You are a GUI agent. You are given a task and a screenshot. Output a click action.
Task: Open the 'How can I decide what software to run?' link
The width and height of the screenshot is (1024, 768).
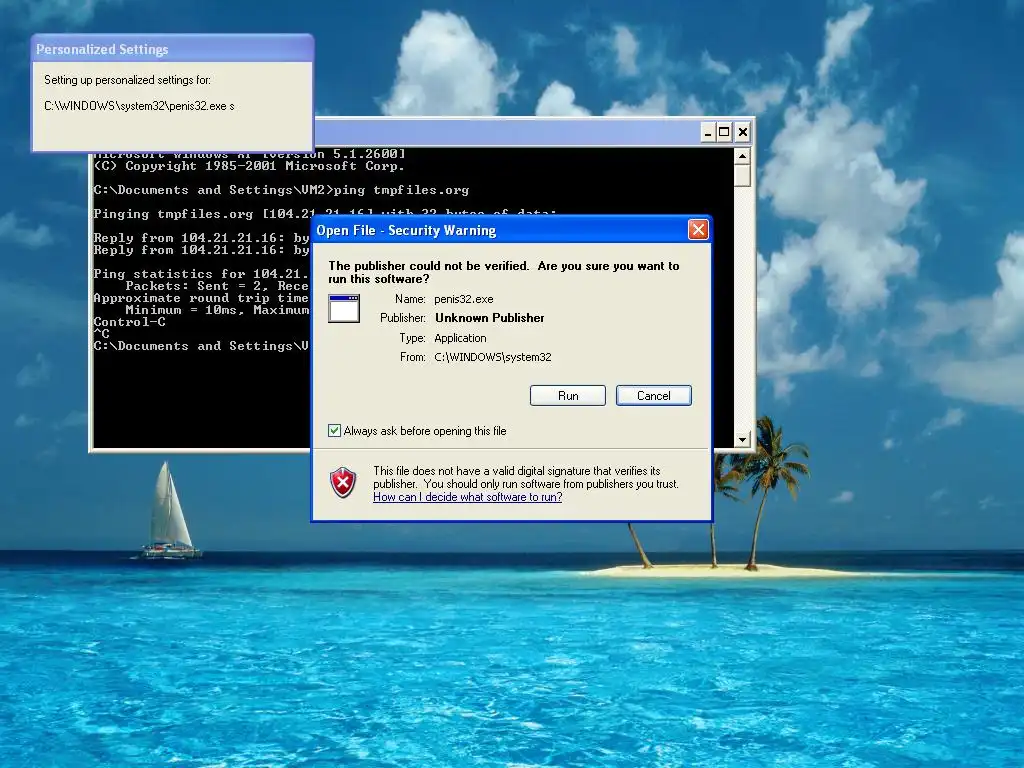(x=468, y=497)
